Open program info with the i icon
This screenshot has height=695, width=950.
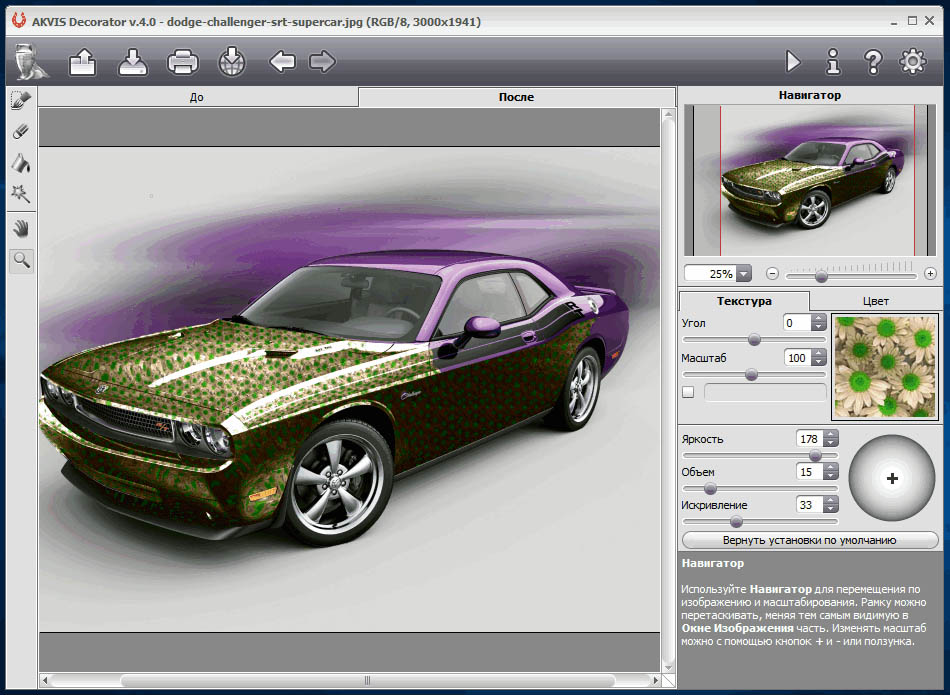(x=834, y=61)
